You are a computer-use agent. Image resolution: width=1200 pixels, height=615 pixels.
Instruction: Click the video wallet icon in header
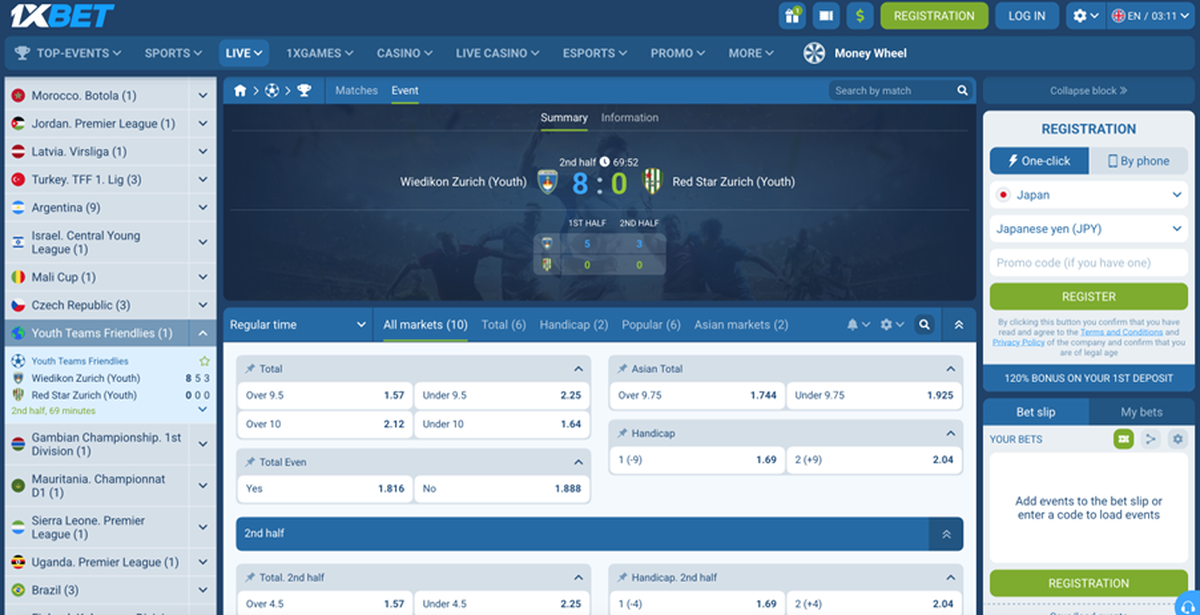825,16
